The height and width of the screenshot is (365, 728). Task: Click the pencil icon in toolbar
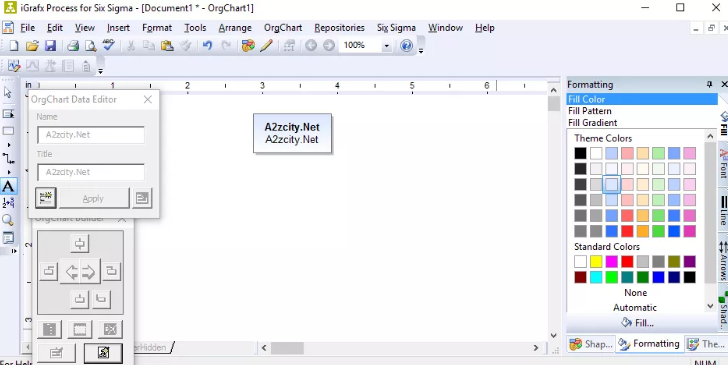click(x=266, y=46)
